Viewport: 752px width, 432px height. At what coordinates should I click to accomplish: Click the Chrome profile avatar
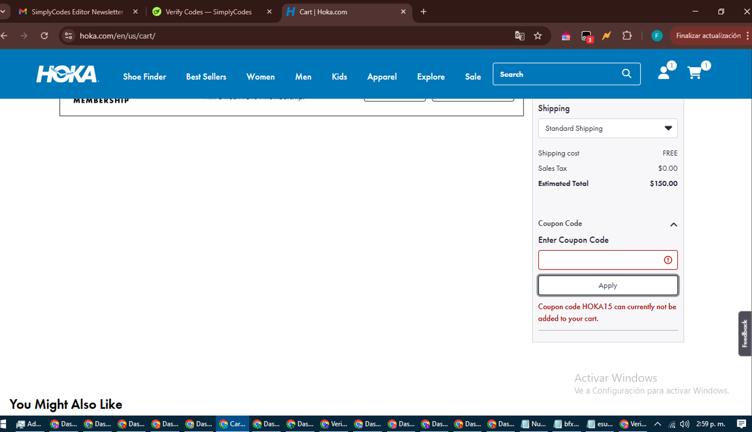pyautogui.click(x=657, y=35)
